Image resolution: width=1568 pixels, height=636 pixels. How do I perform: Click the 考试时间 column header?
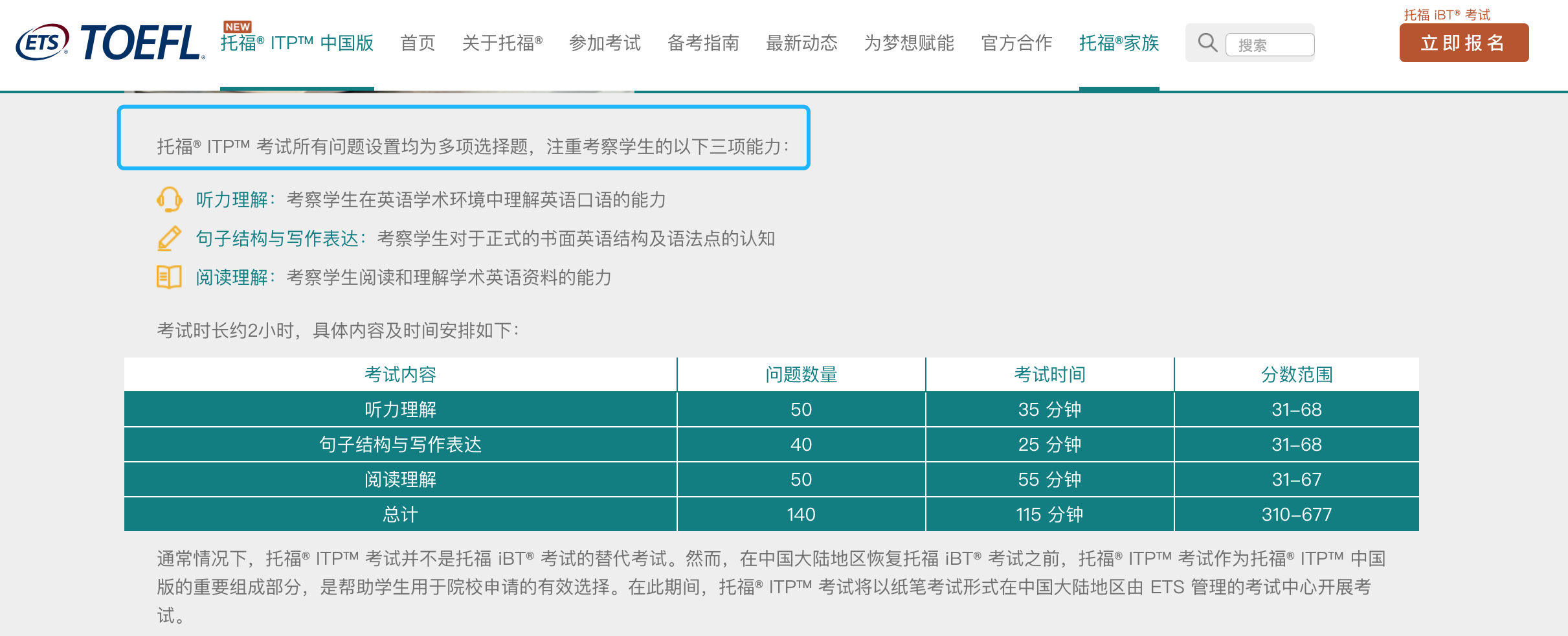pos(1049,374)
